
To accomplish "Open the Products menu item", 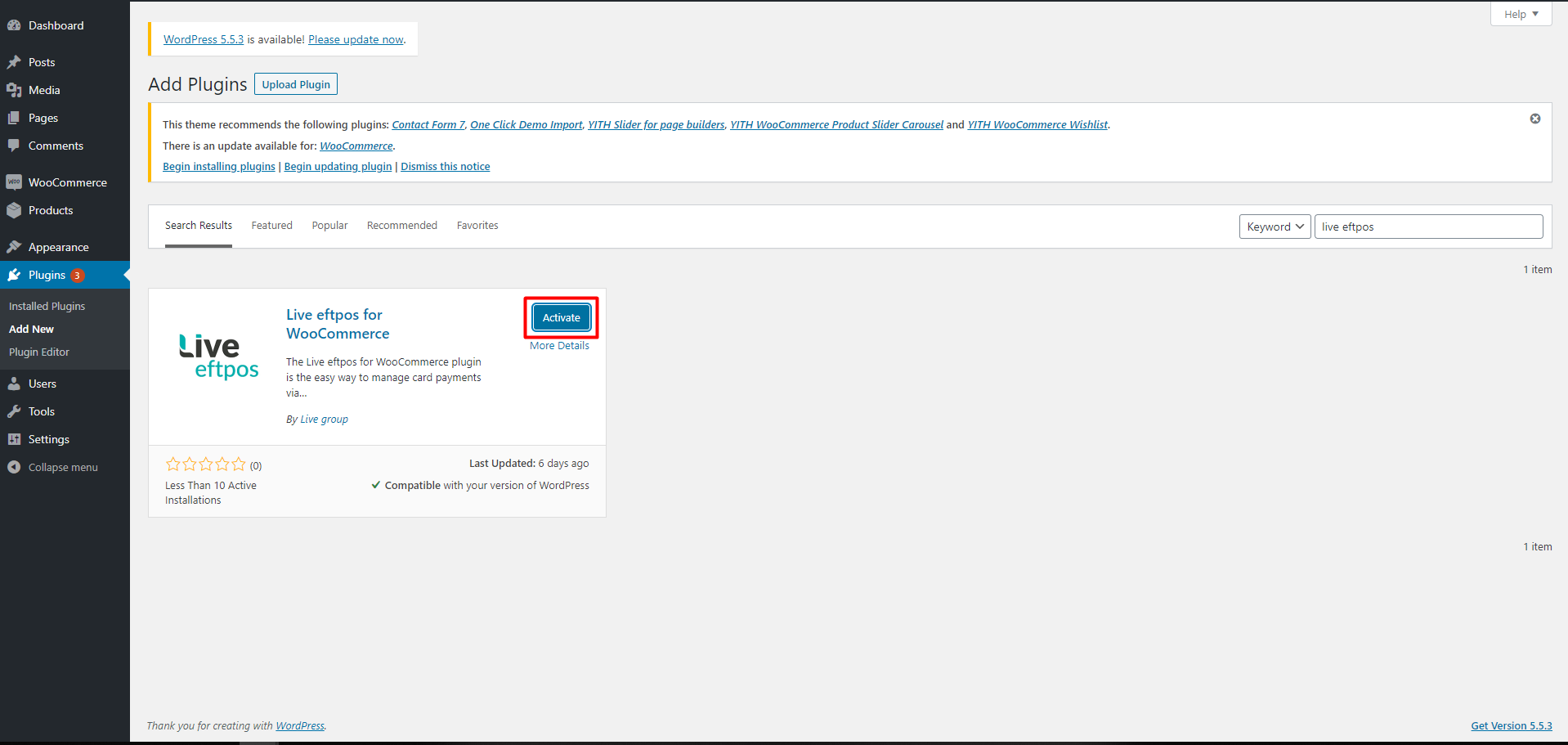I will pos(65,210).
